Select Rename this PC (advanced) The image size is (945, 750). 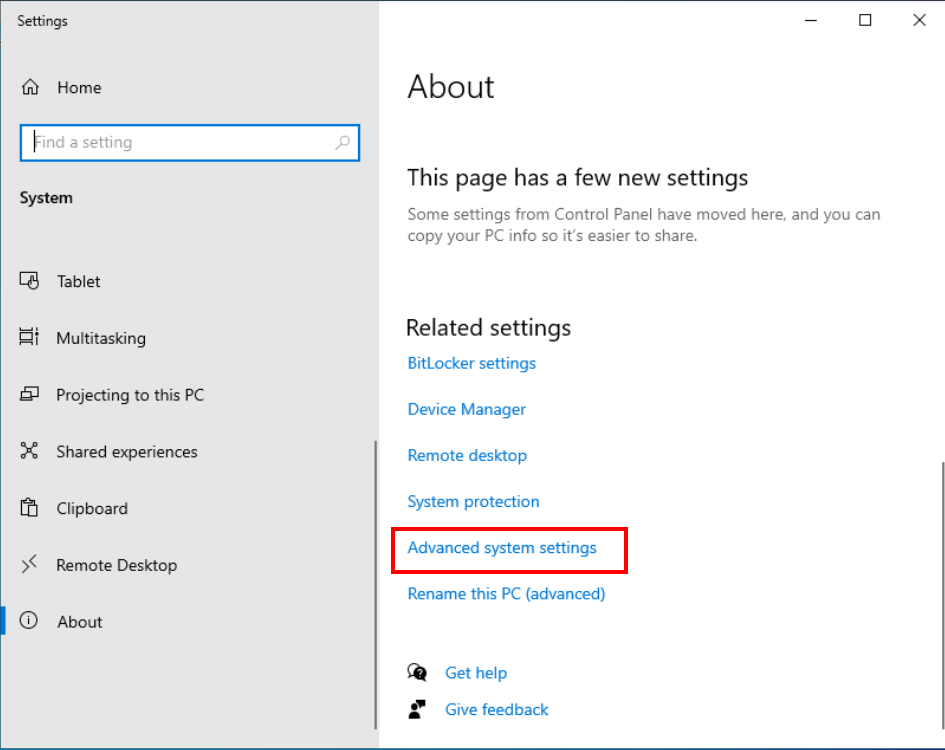pyautogui.click(x=506, y=594)
